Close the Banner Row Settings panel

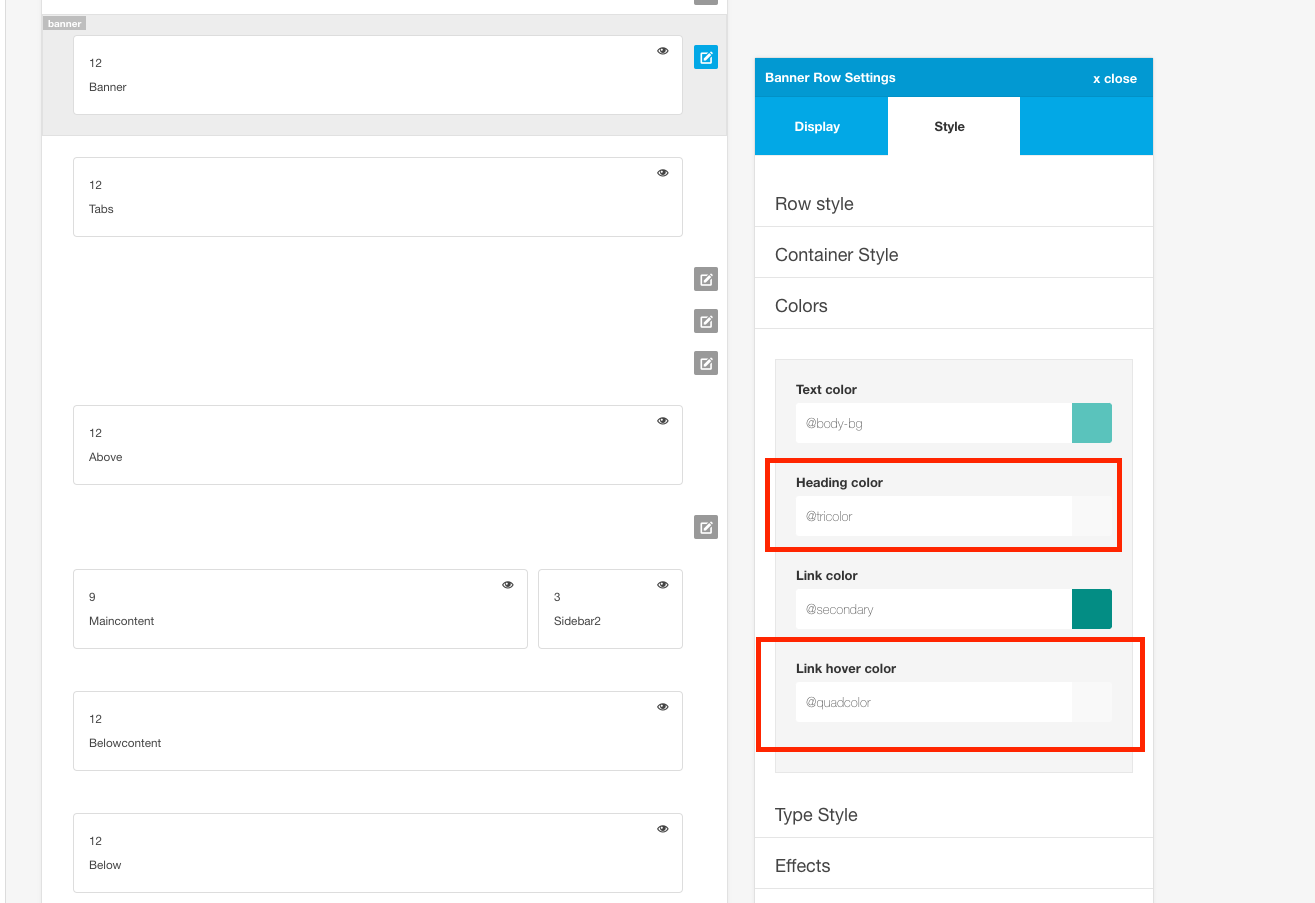point(1114,78)
